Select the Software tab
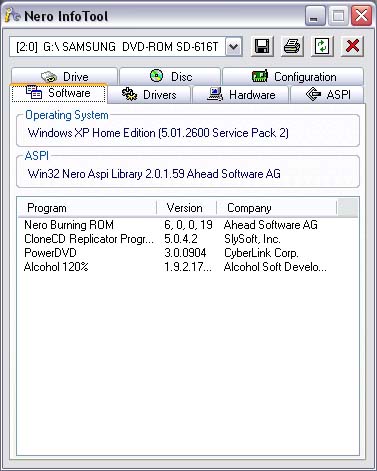 59,93
